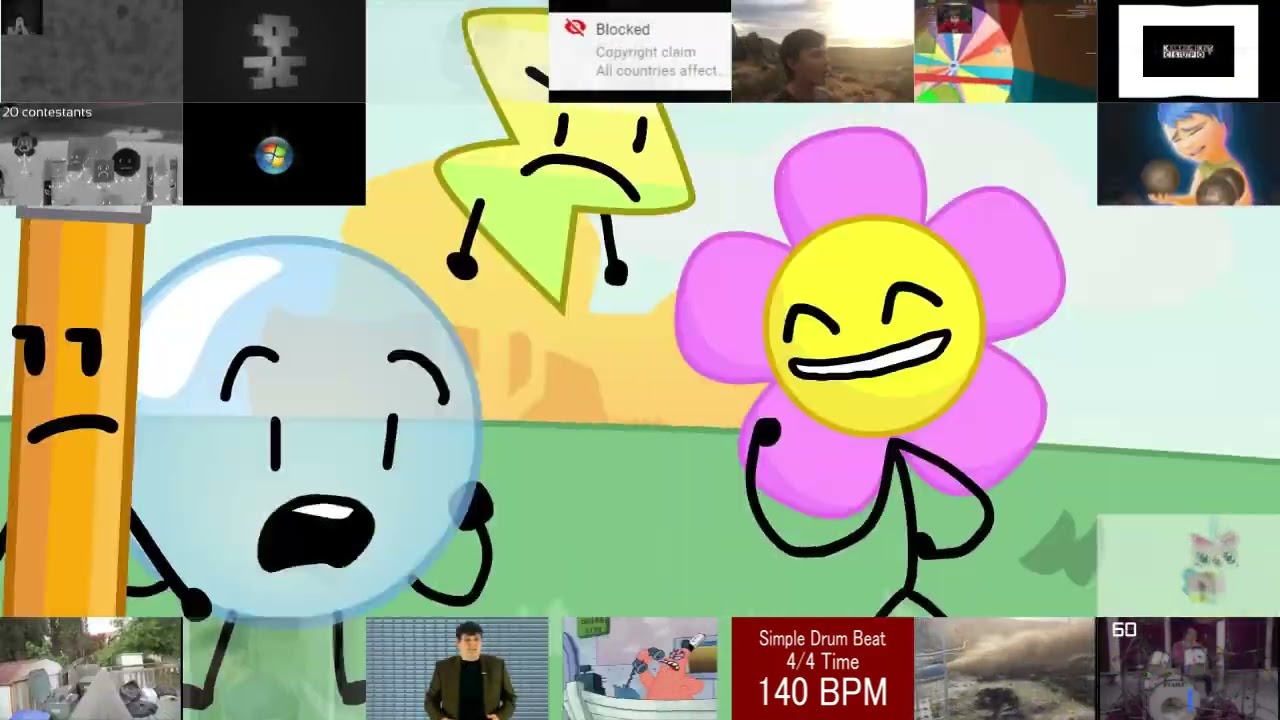Open the dust storm landscape thumbnail
This screenshot has height=720, width=1280.
click(x=1005, y=669)
